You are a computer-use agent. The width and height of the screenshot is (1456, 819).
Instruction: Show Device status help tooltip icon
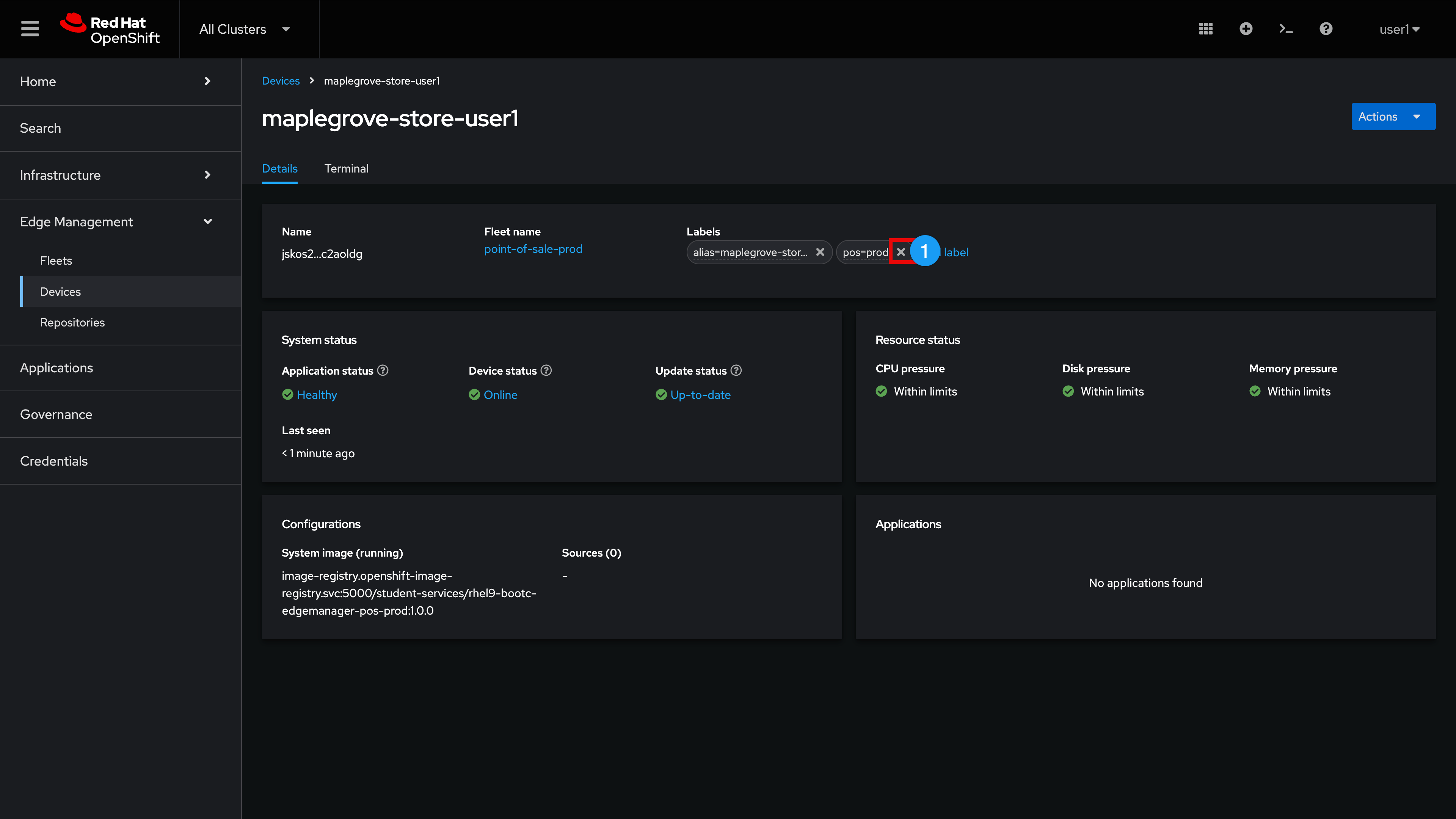click(x=546, y=370)
